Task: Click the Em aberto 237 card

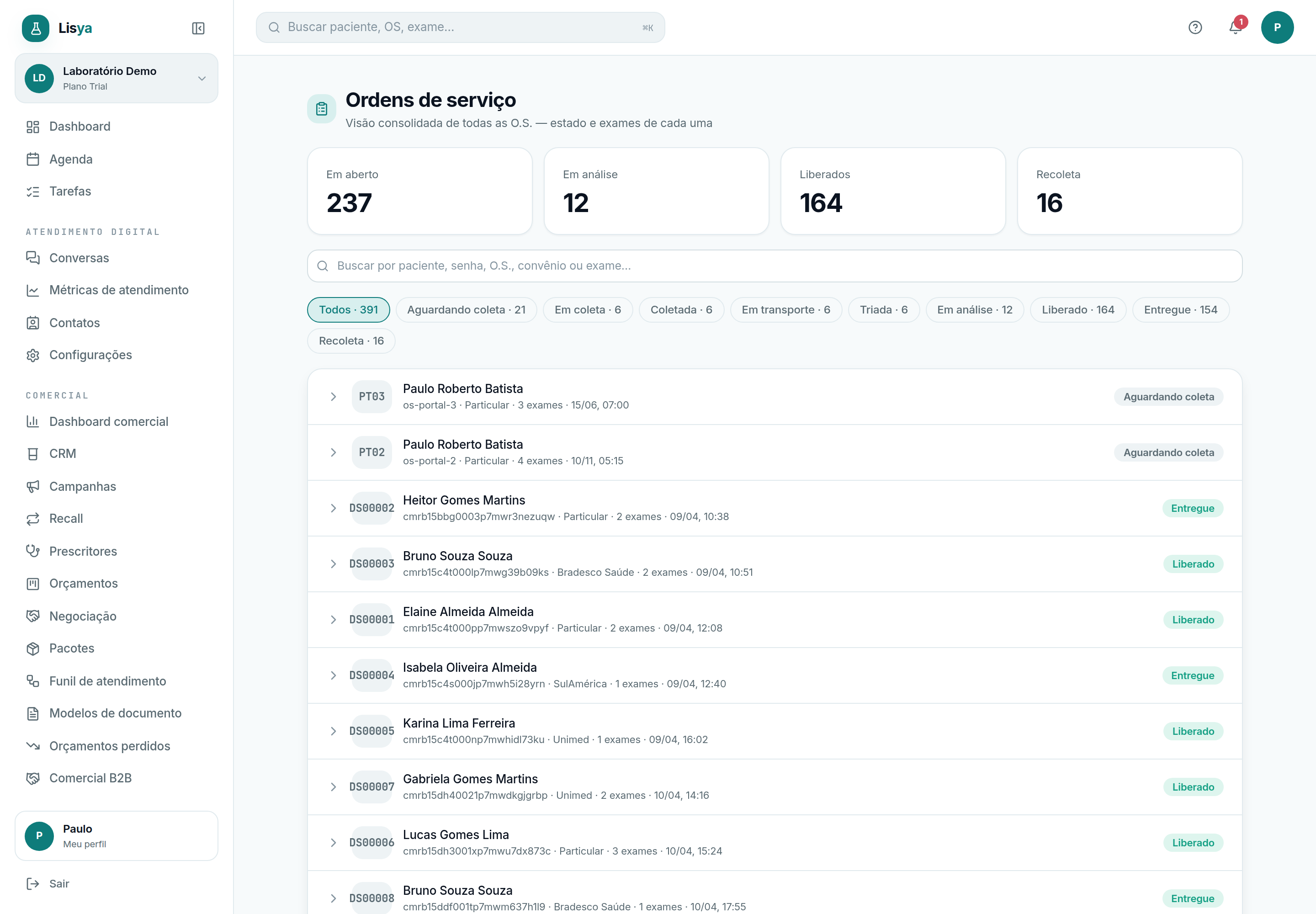Action: click(420, 191)
